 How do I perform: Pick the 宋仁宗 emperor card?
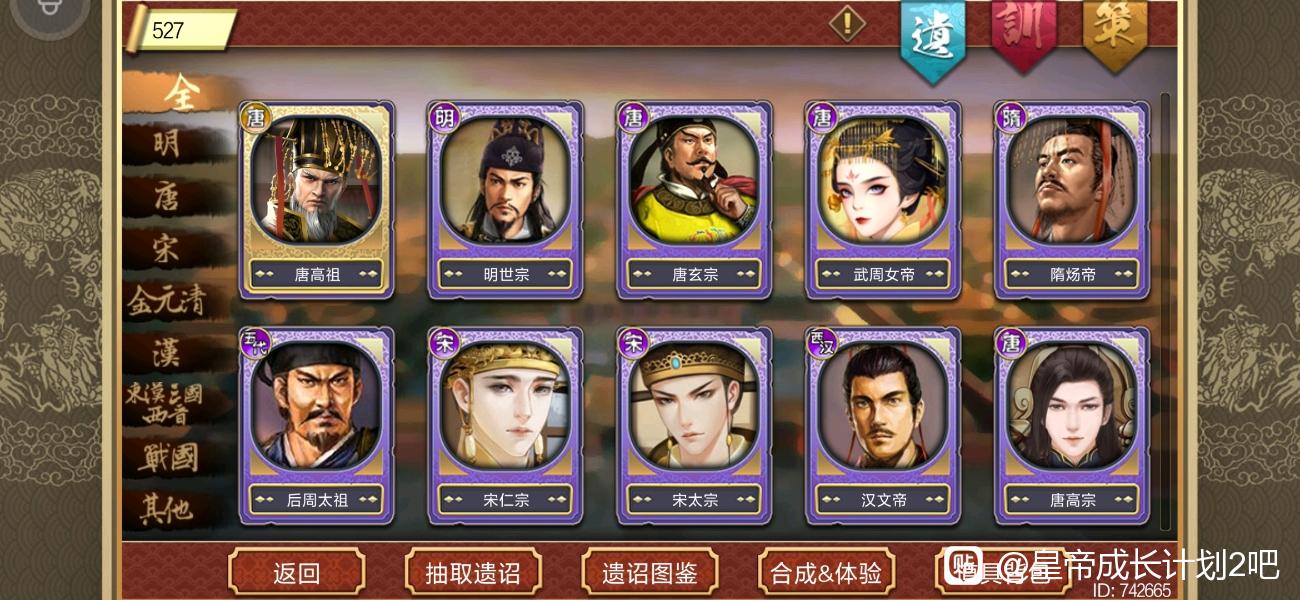coord(505,425)
